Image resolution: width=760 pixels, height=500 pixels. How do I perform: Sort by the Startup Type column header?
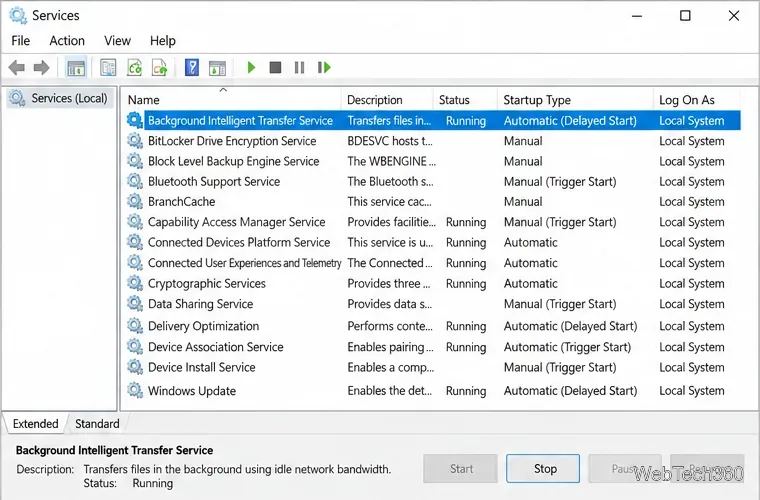(575, 100)
